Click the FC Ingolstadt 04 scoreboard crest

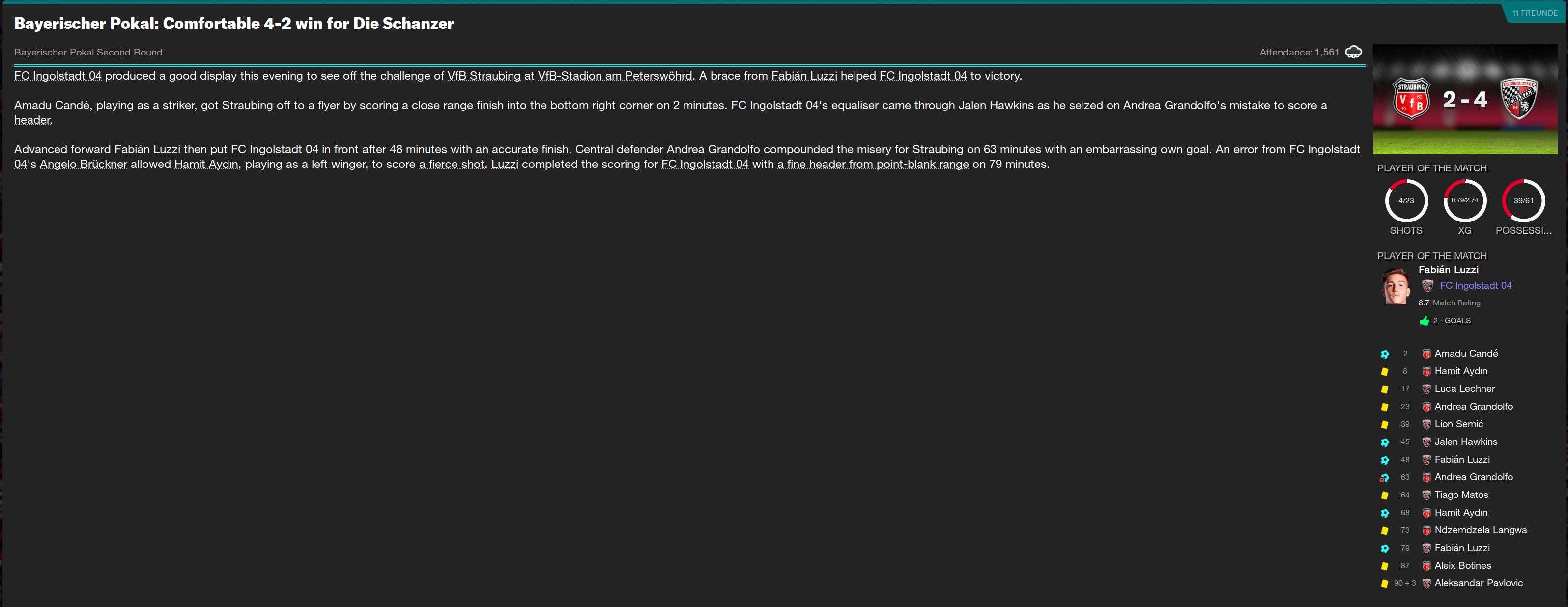coord(1519,99)
